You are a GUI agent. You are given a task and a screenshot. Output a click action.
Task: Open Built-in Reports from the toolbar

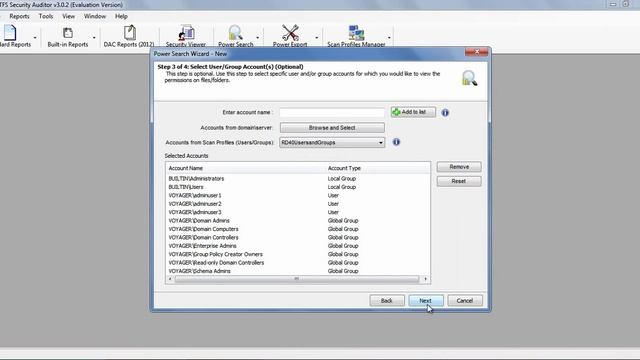(x=68, y=36)
